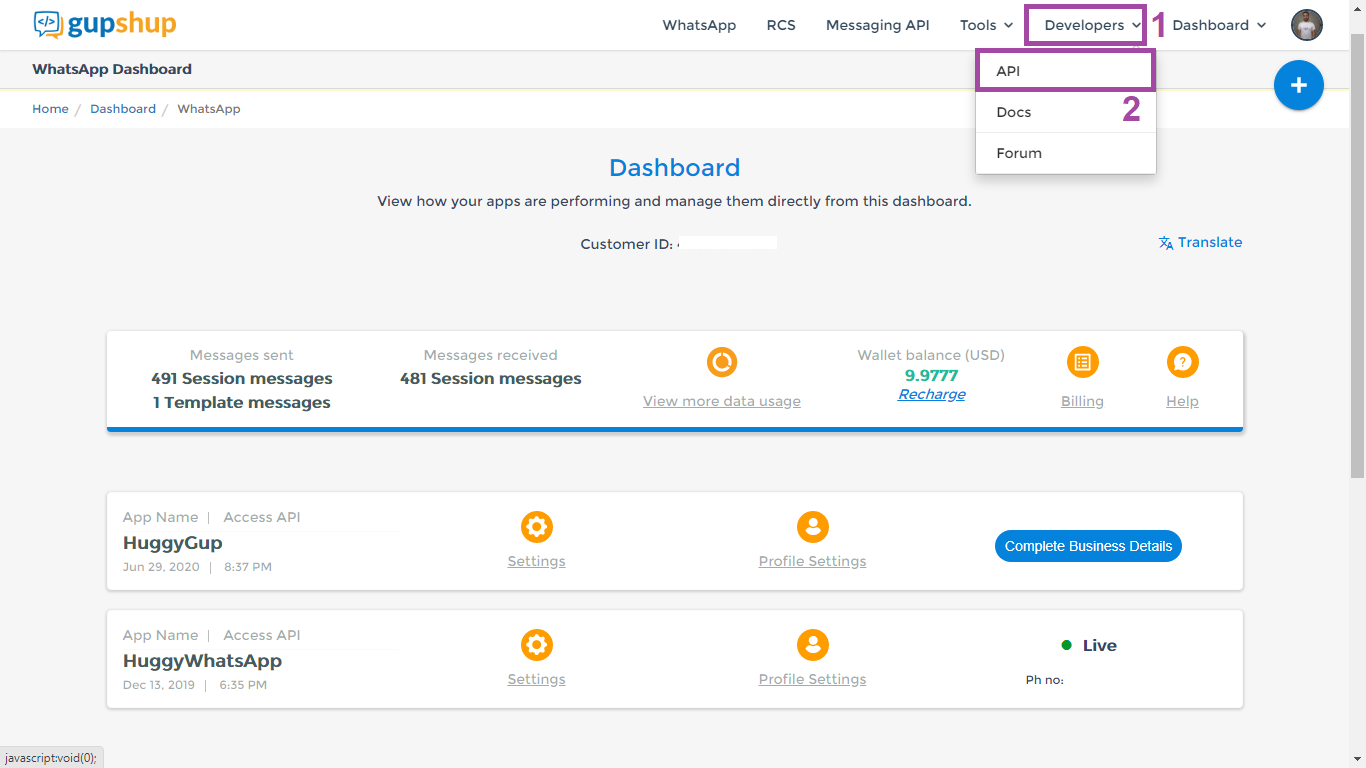Click the Help question mark icon
The width and height of the screenshot is (1366, 768).
click(1182, 362)
